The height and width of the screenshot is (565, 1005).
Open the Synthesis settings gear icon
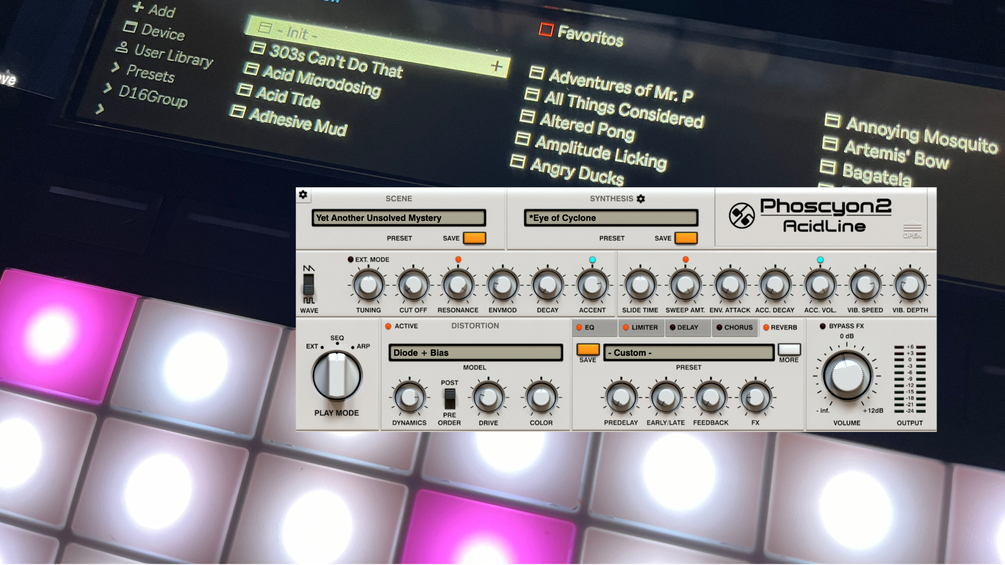[640, 199]
